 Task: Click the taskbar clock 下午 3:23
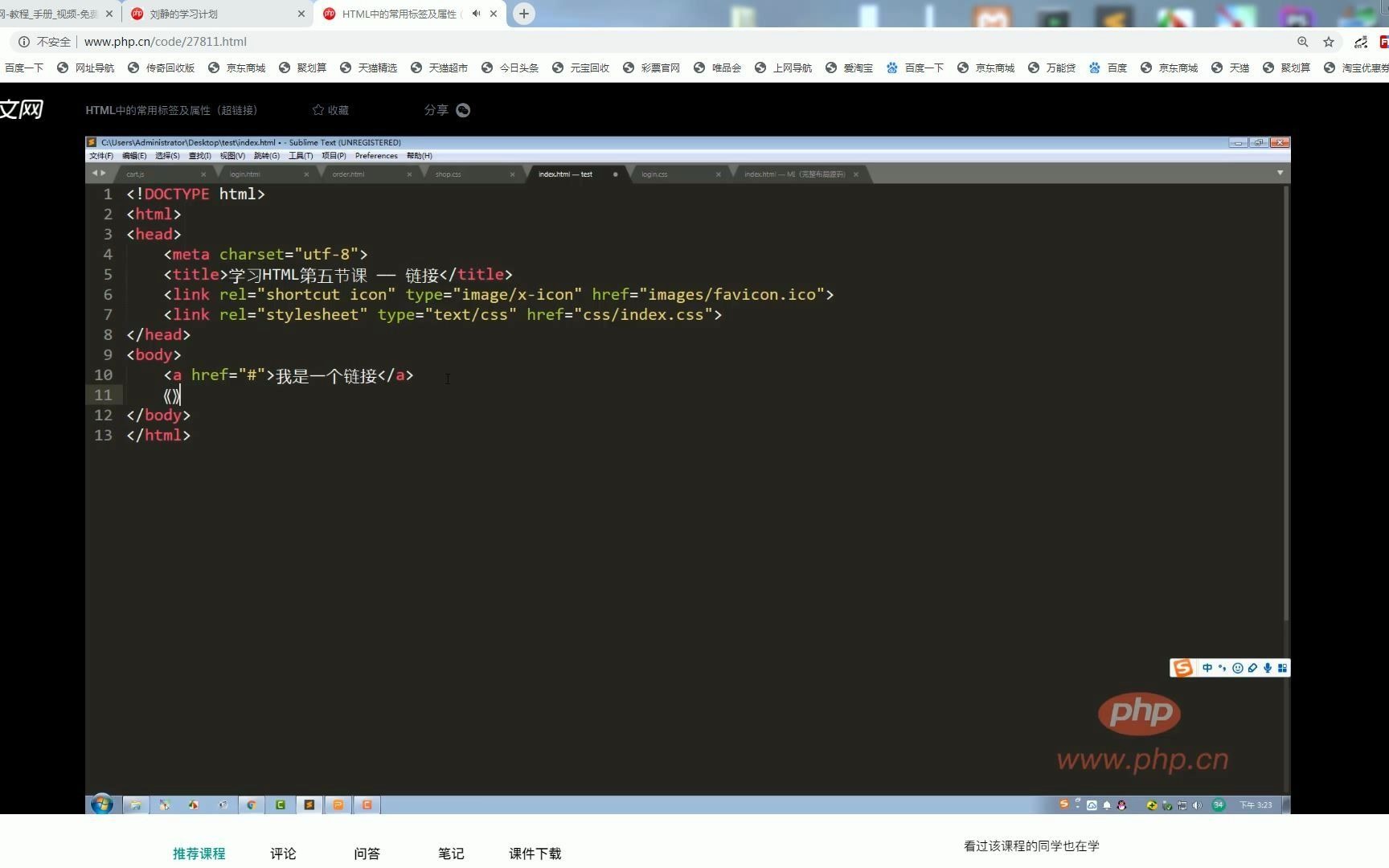[x=1256, y=805]
